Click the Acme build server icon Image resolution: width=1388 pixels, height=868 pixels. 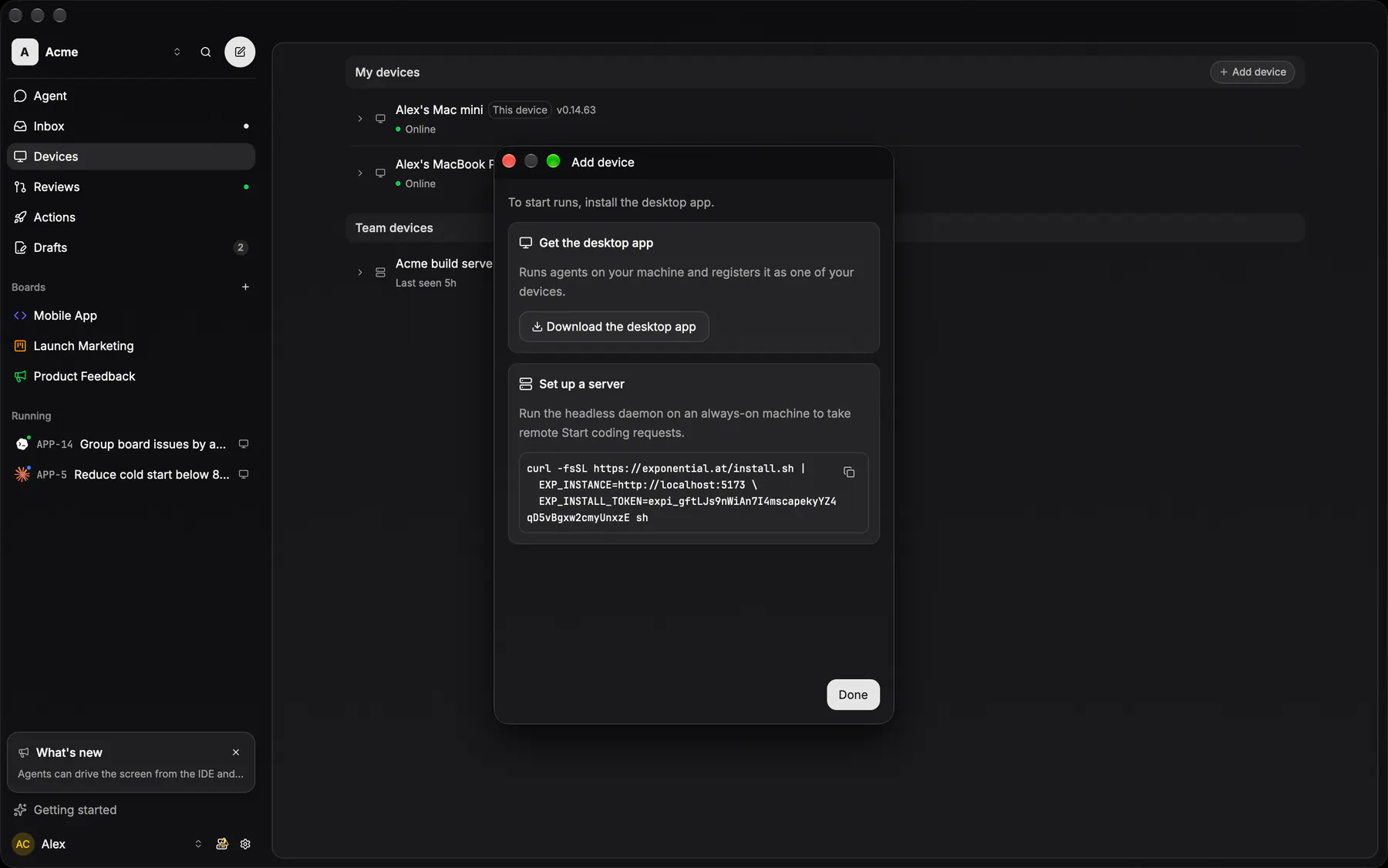coord(380,273)
